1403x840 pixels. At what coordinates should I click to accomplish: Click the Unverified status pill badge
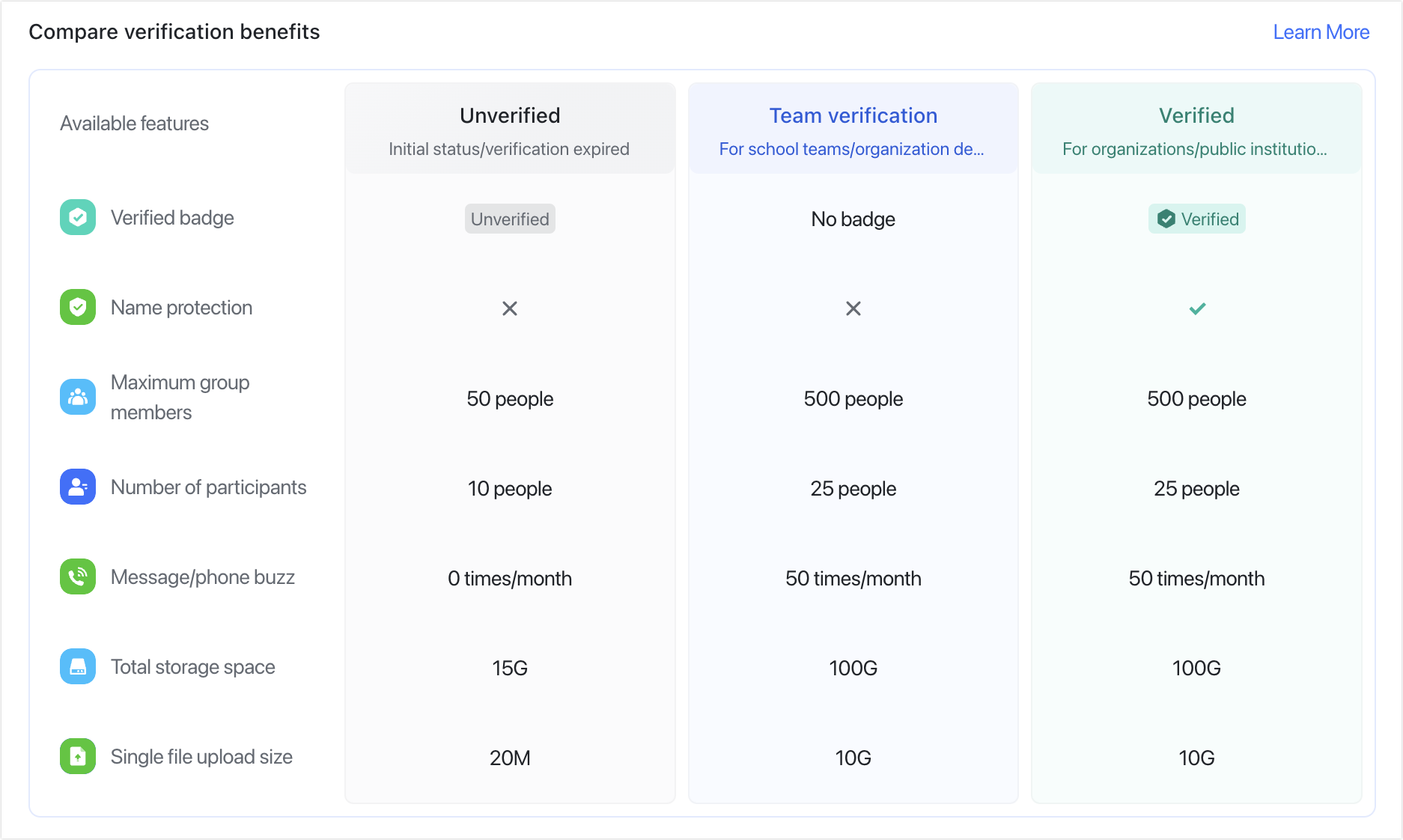tap(509, 219)
